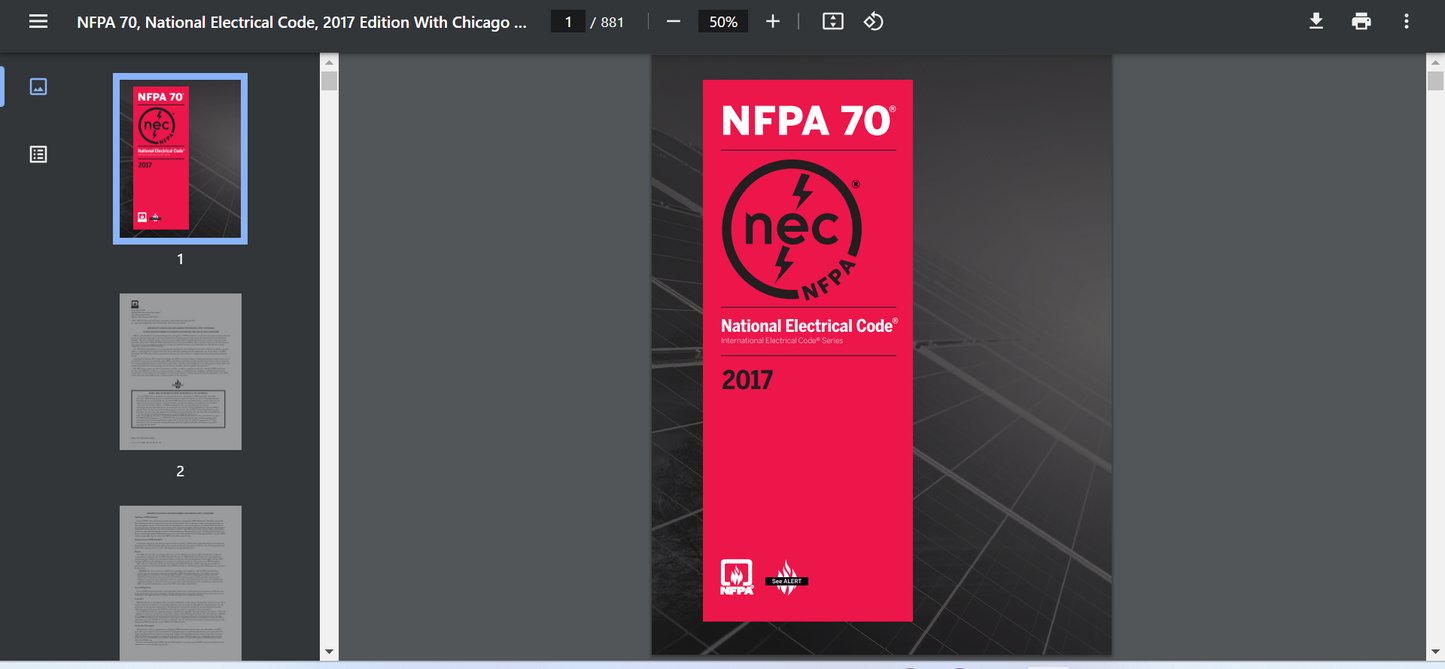Screen dimensions: 1445x669
Task: Click the zoom out icon
Action: [x=674, y=20]
